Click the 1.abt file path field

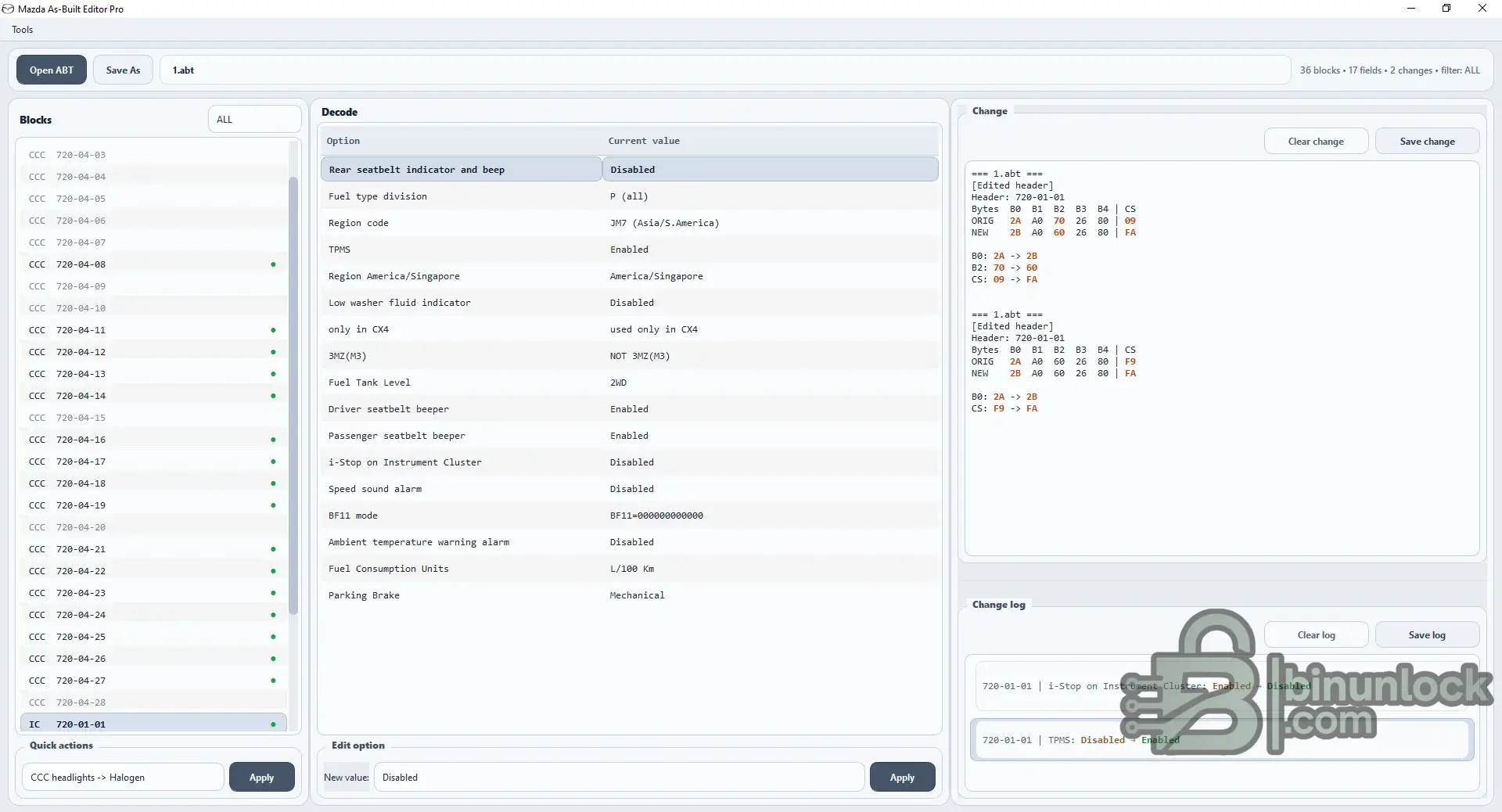point(724,70)
